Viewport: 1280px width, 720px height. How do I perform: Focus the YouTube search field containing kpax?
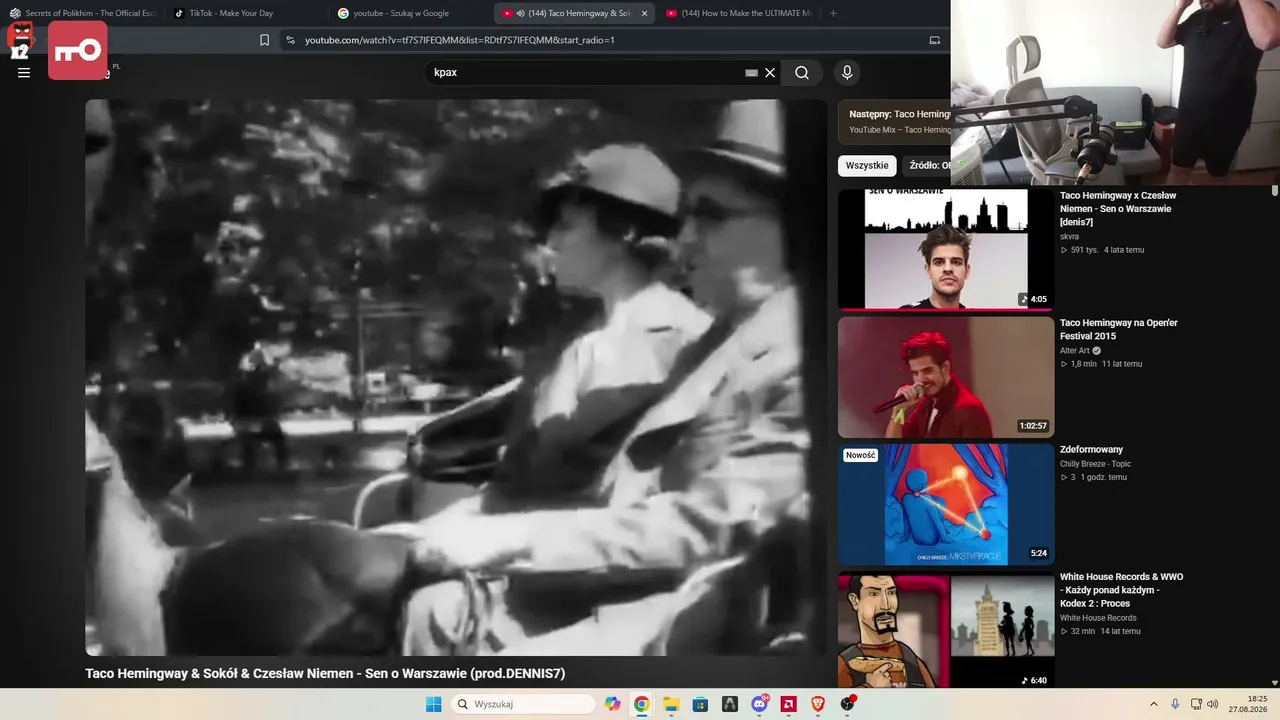[x=585, y=72]
